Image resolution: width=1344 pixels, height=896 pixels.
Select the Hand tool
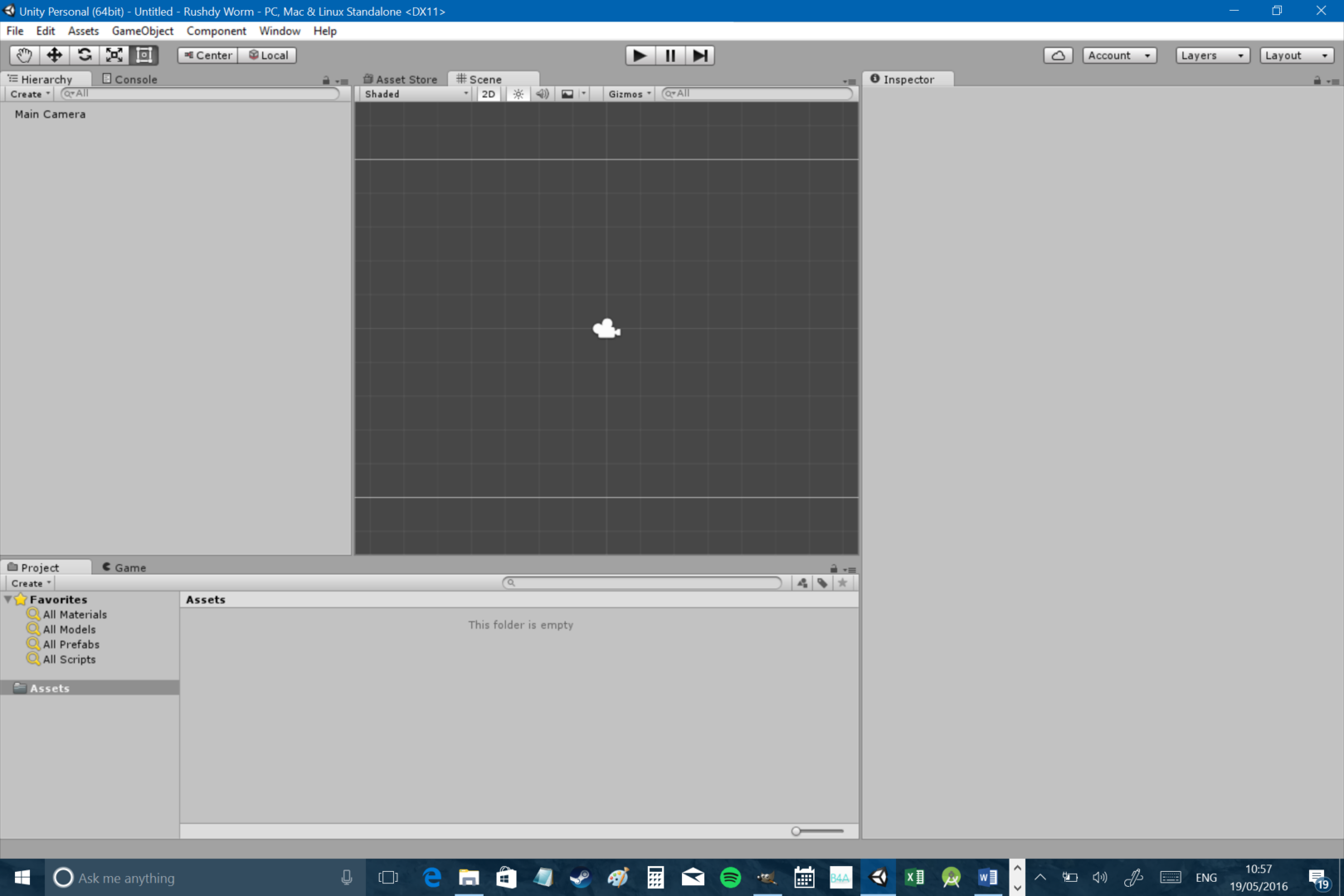coord(23,55)
